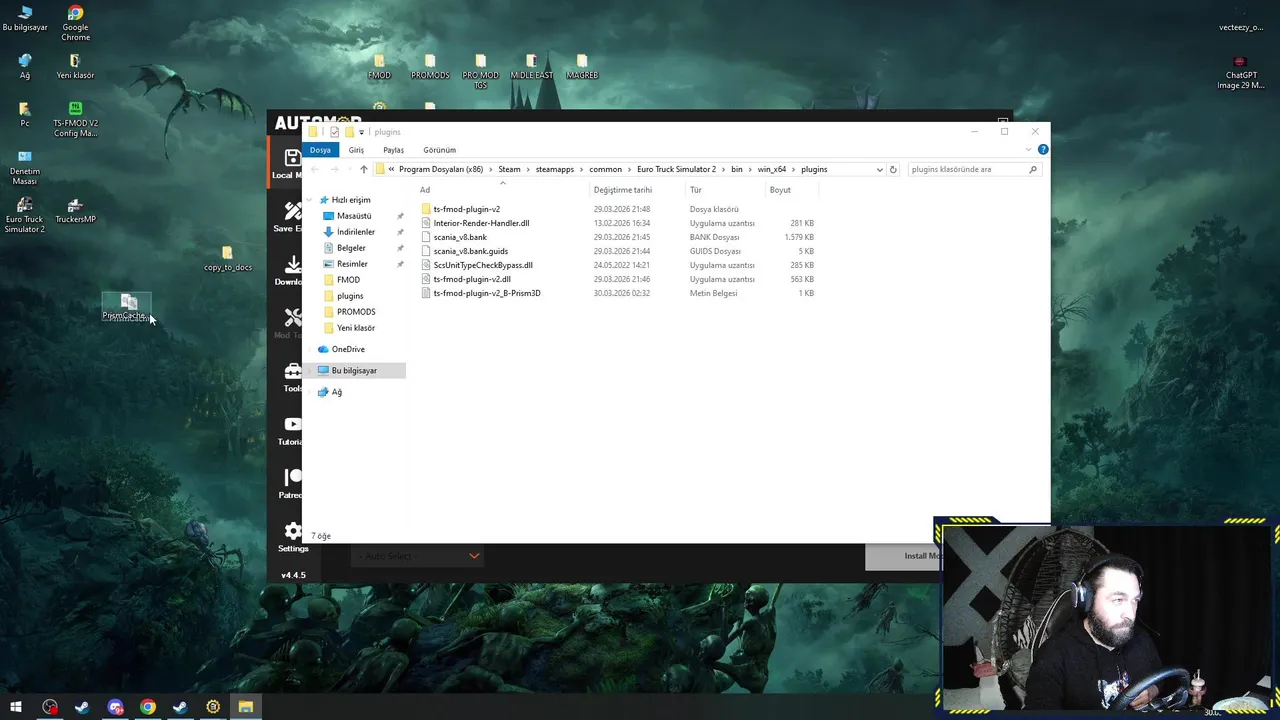1280x720 pixels.
Task: Navigate to win_x64 in address bar
Action: click(x=771, y=169)
